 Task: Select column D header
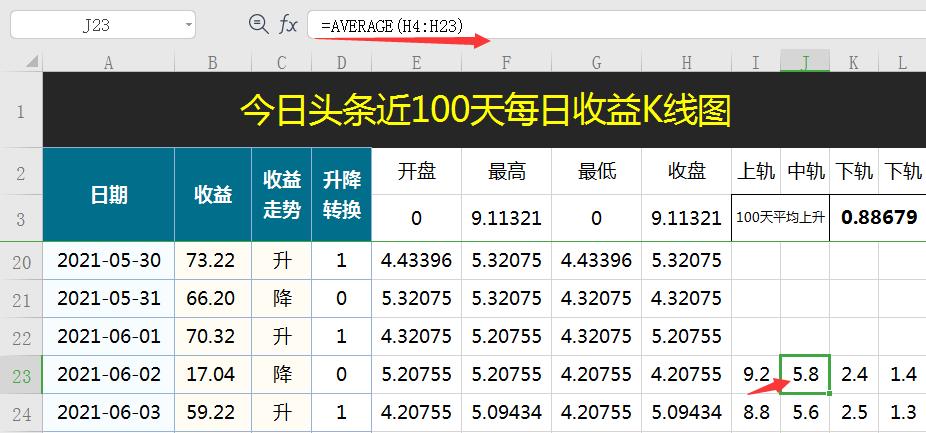341,63
